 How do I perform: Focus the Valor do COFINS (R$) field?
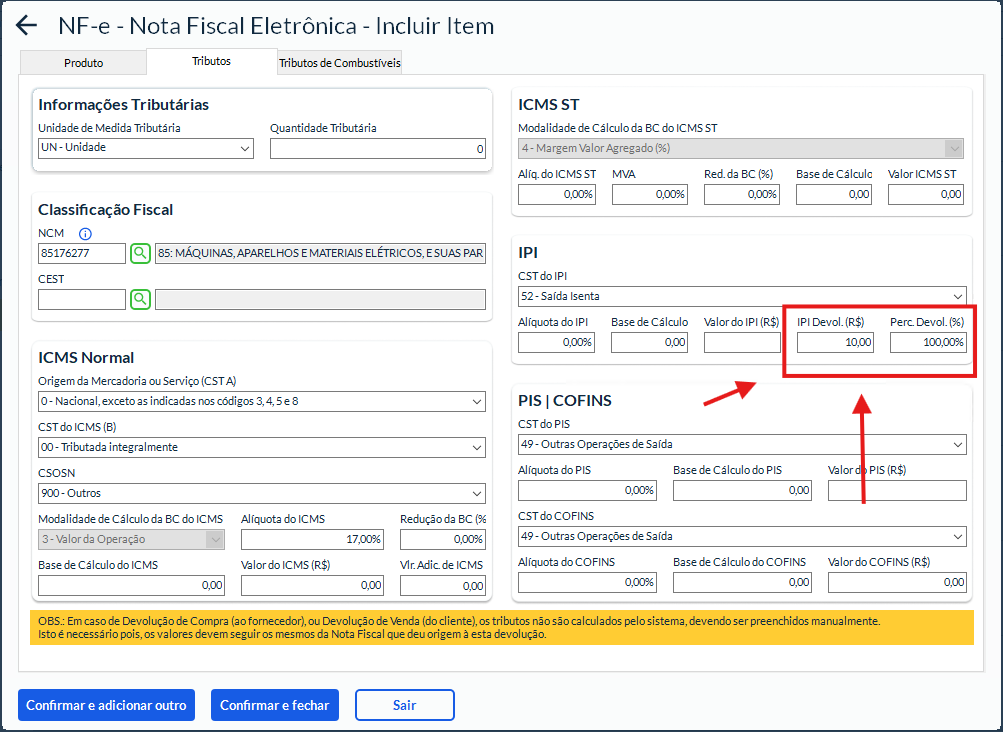[x=897, y=582]
